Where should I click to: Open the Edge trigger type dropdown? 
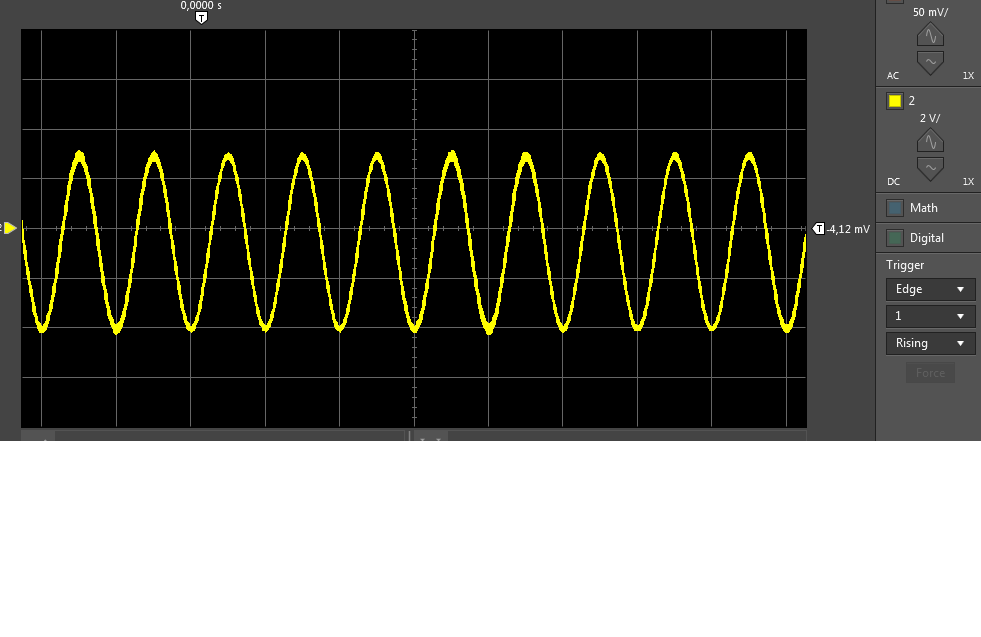click(x=930, y=289)
